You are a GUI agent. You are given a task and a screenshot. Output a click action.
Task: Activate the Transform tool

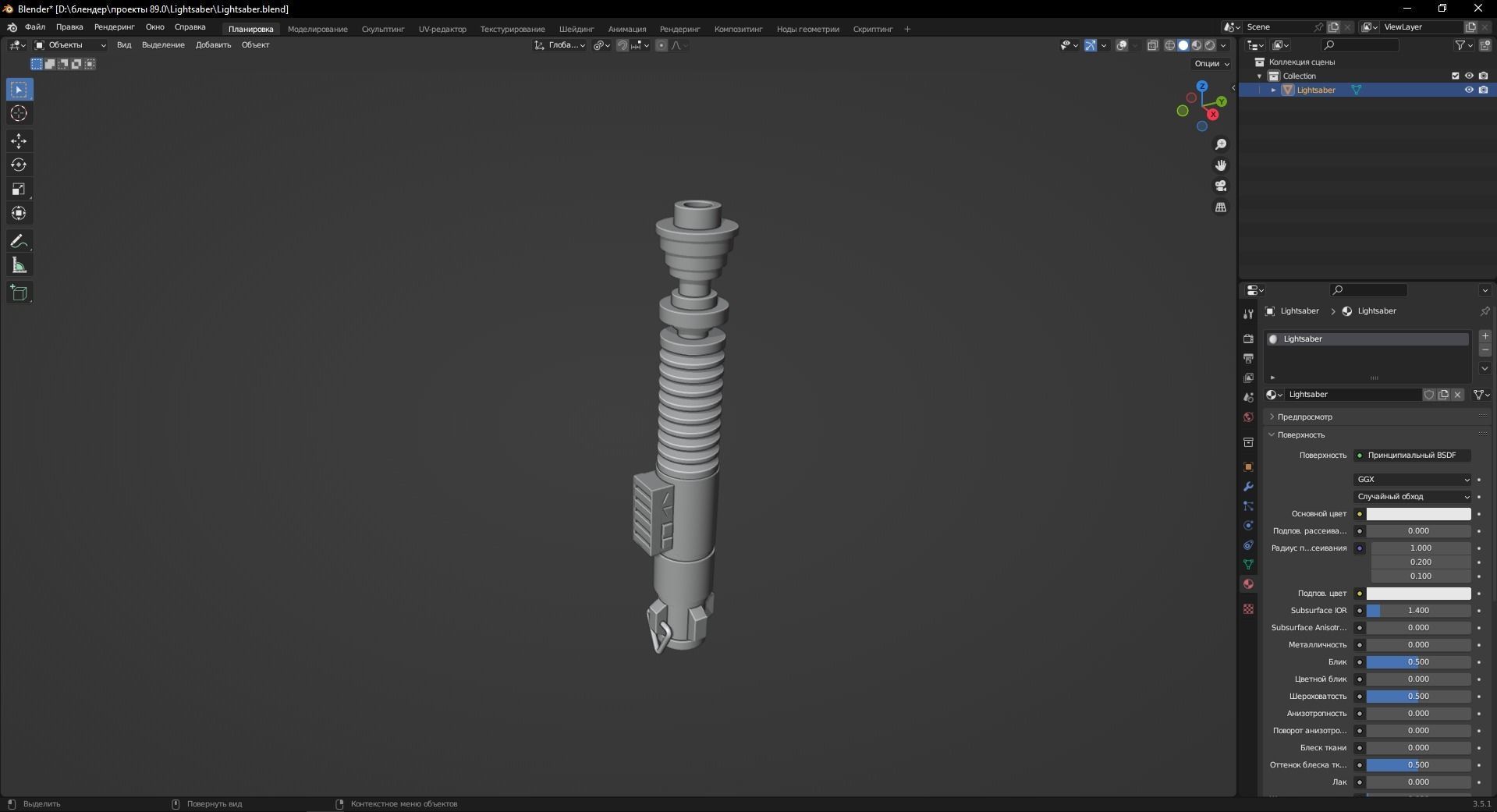coord(19,214)
